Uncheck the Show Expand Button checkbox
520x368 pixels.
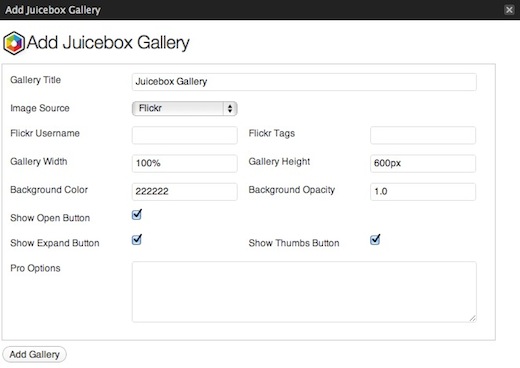click(137, 239)
